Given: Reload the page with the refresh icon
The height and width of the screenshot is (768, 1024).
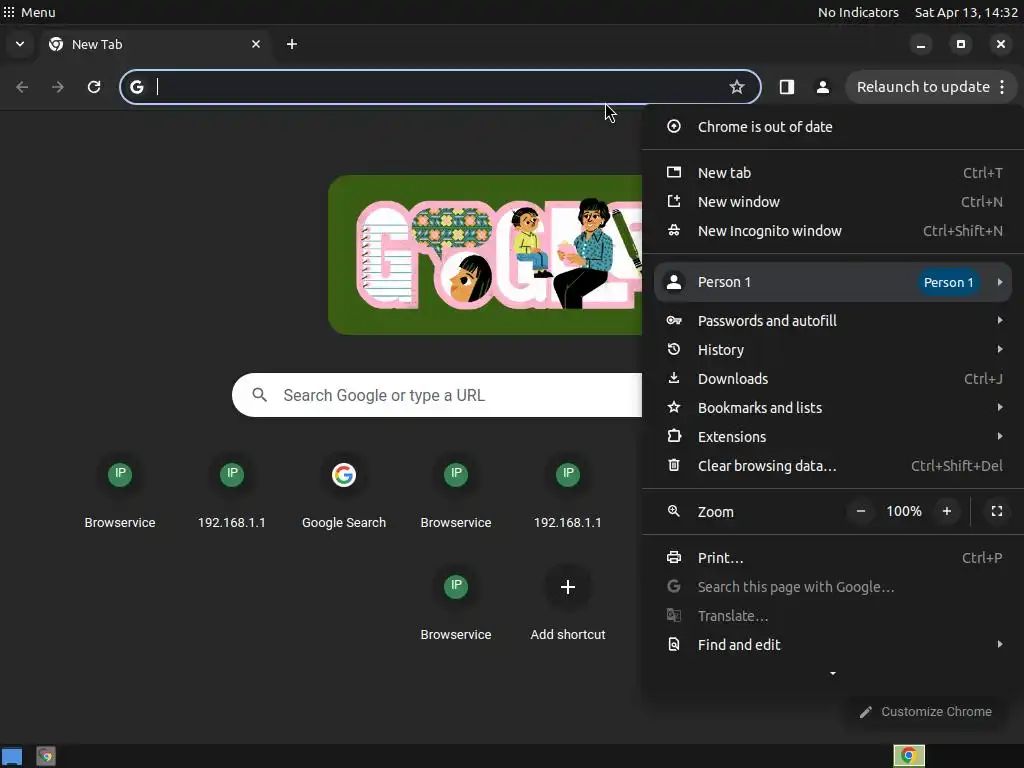Looking at the screenshot, I should click(94, 87).
